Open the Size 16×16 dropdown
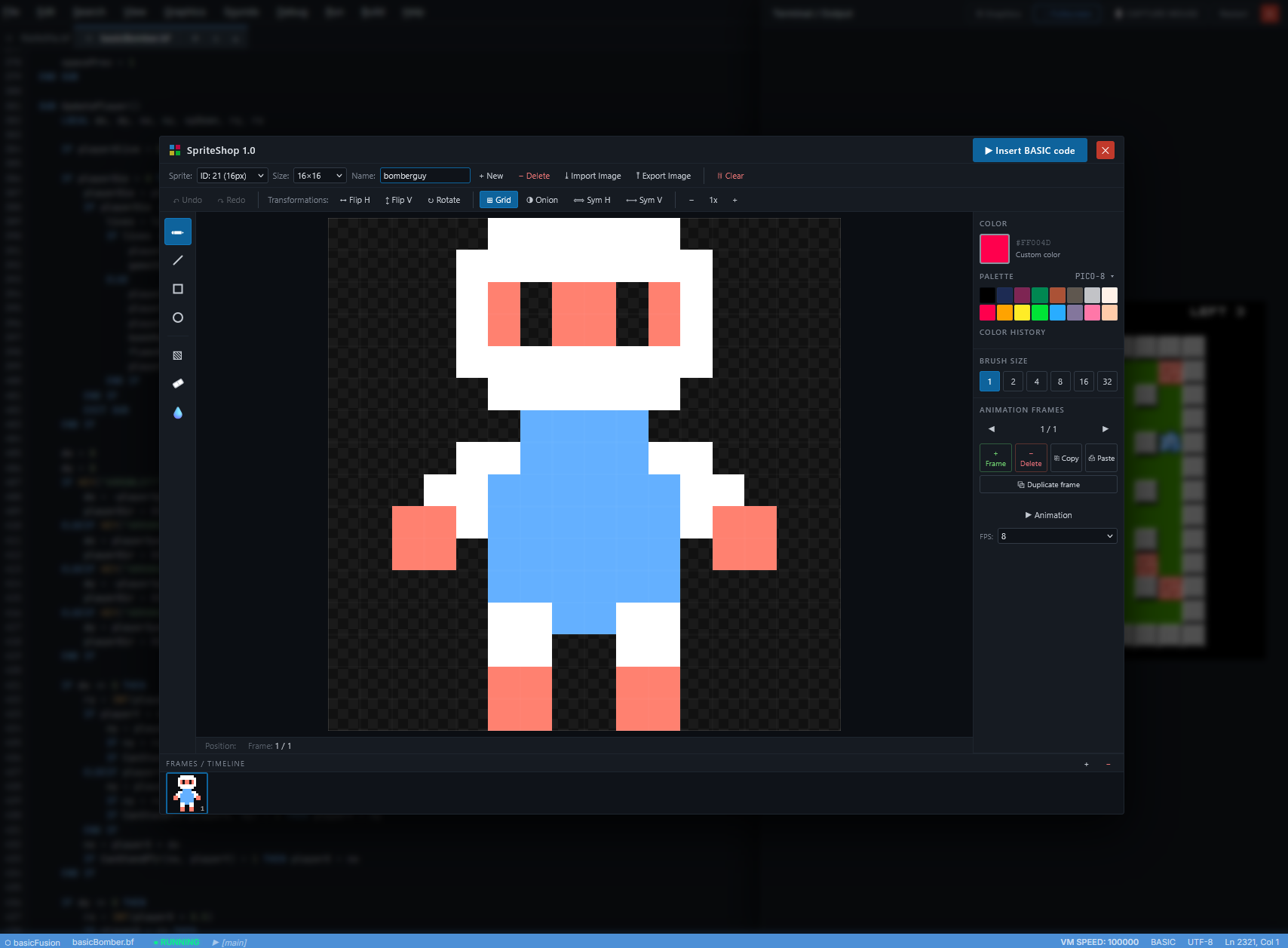This screenshot has height=948, width=1288. [320, 176]
